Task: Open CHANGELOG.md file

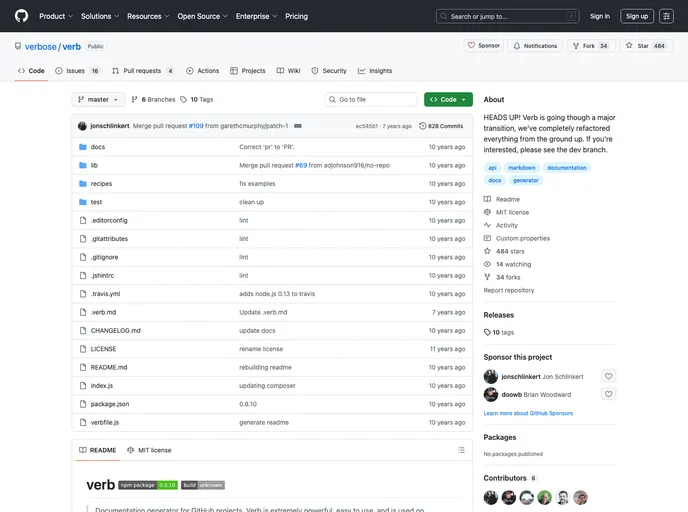Action: pyautogui.click(x=115, y=331)
